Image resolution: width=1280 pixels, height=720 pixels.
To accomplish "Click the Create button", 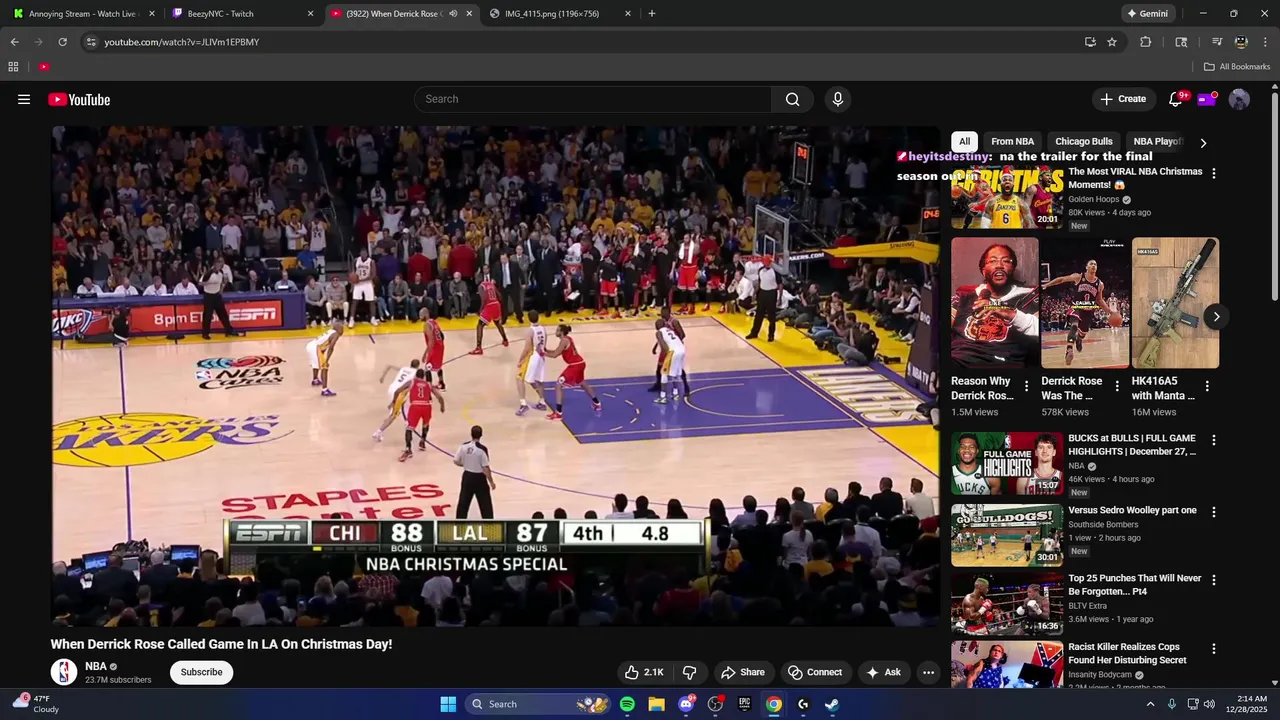I will click(1123, 99).
